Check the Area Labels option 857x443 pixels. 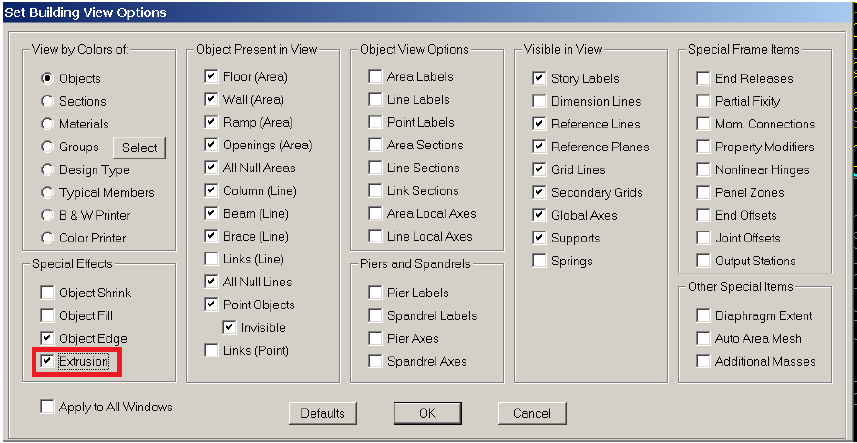click(375, 76)
